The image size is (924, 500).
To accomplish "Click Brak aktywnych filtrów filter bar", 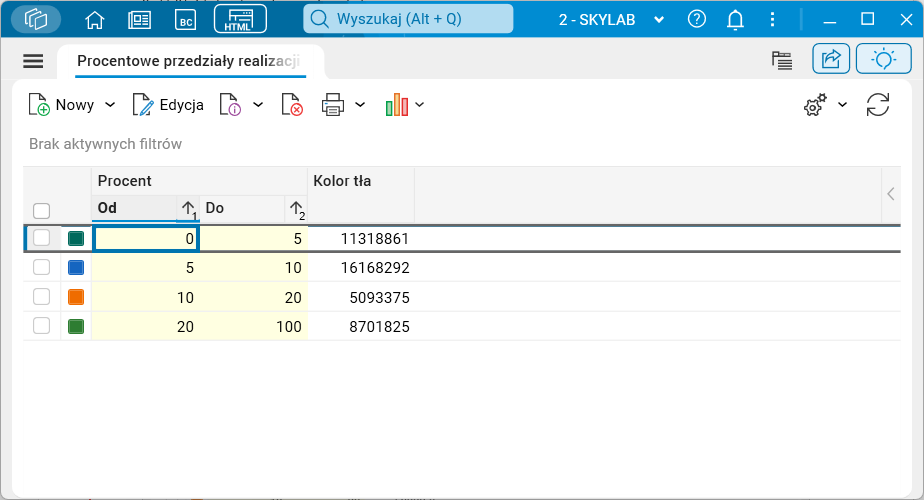I will pyautogui.click(x=105, y=144).
